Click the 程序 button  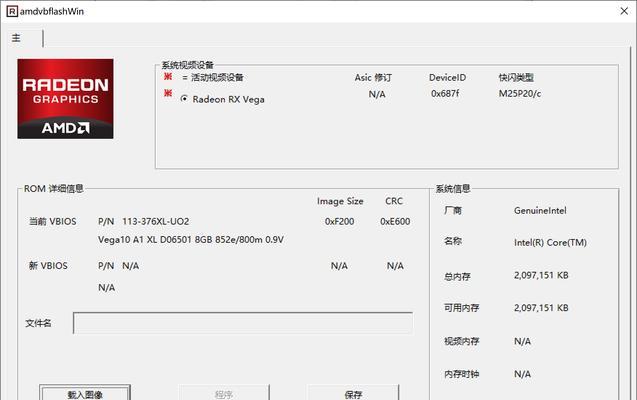(224, 393)
